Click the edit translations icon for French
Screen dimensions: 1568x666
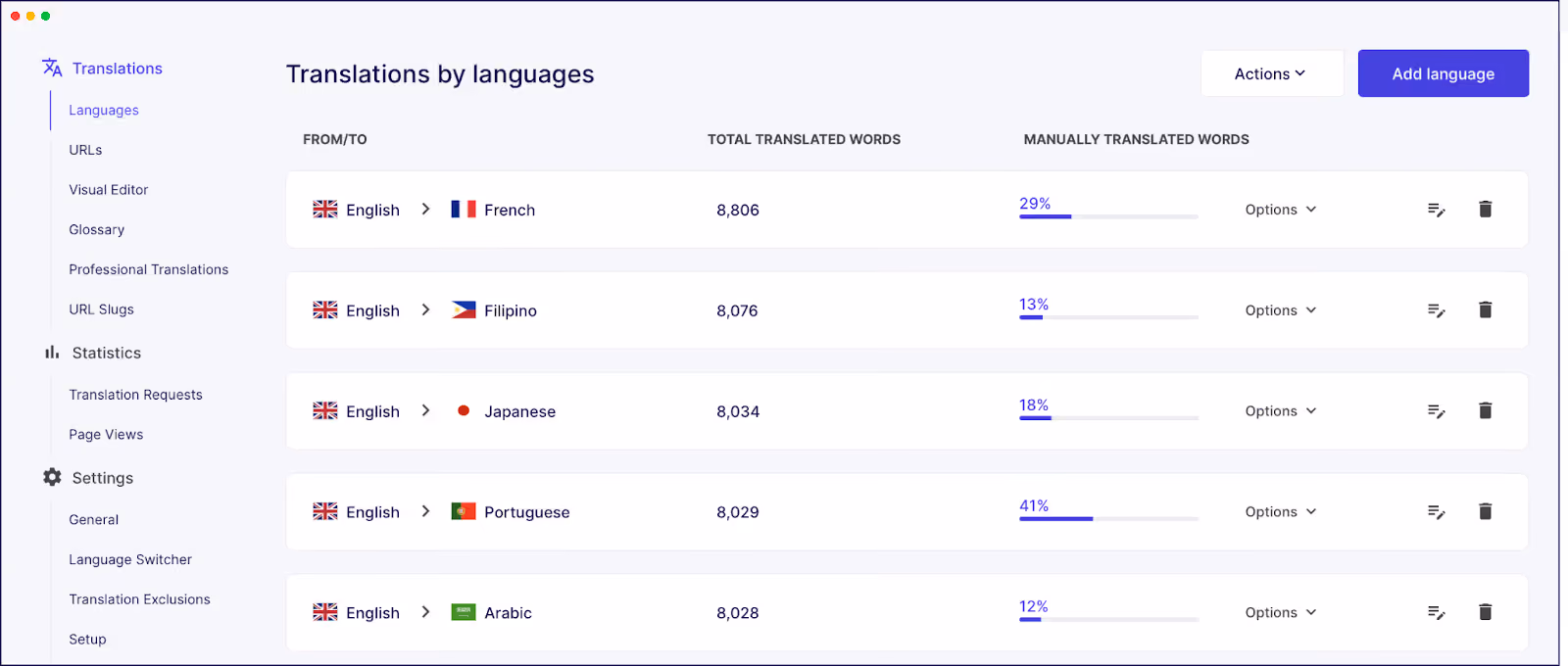[x=1437, y=210]
